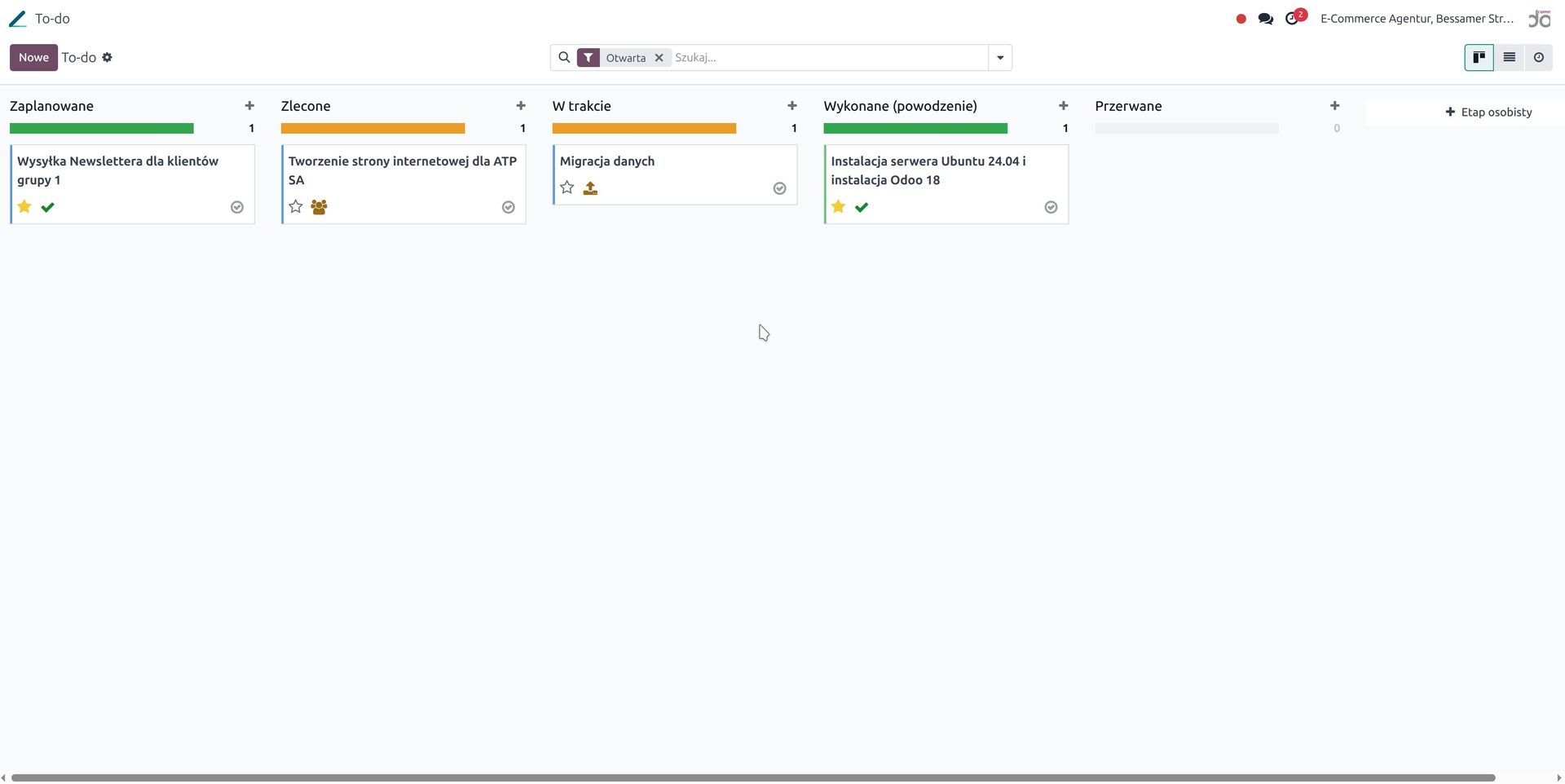Click the Wykonane (powodzenie) column header
1565x784 pixels.
pos(901,106)
